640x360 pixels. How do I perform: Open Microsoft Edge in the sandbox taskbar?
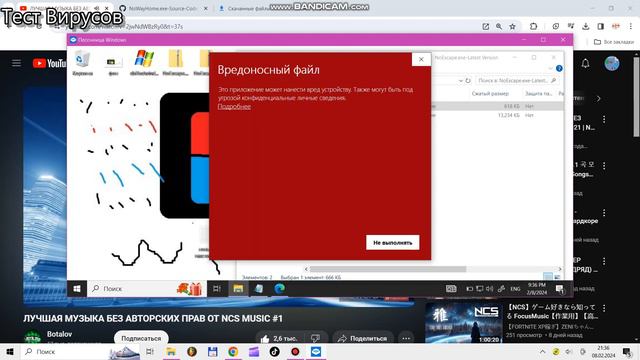pos(280,289)
